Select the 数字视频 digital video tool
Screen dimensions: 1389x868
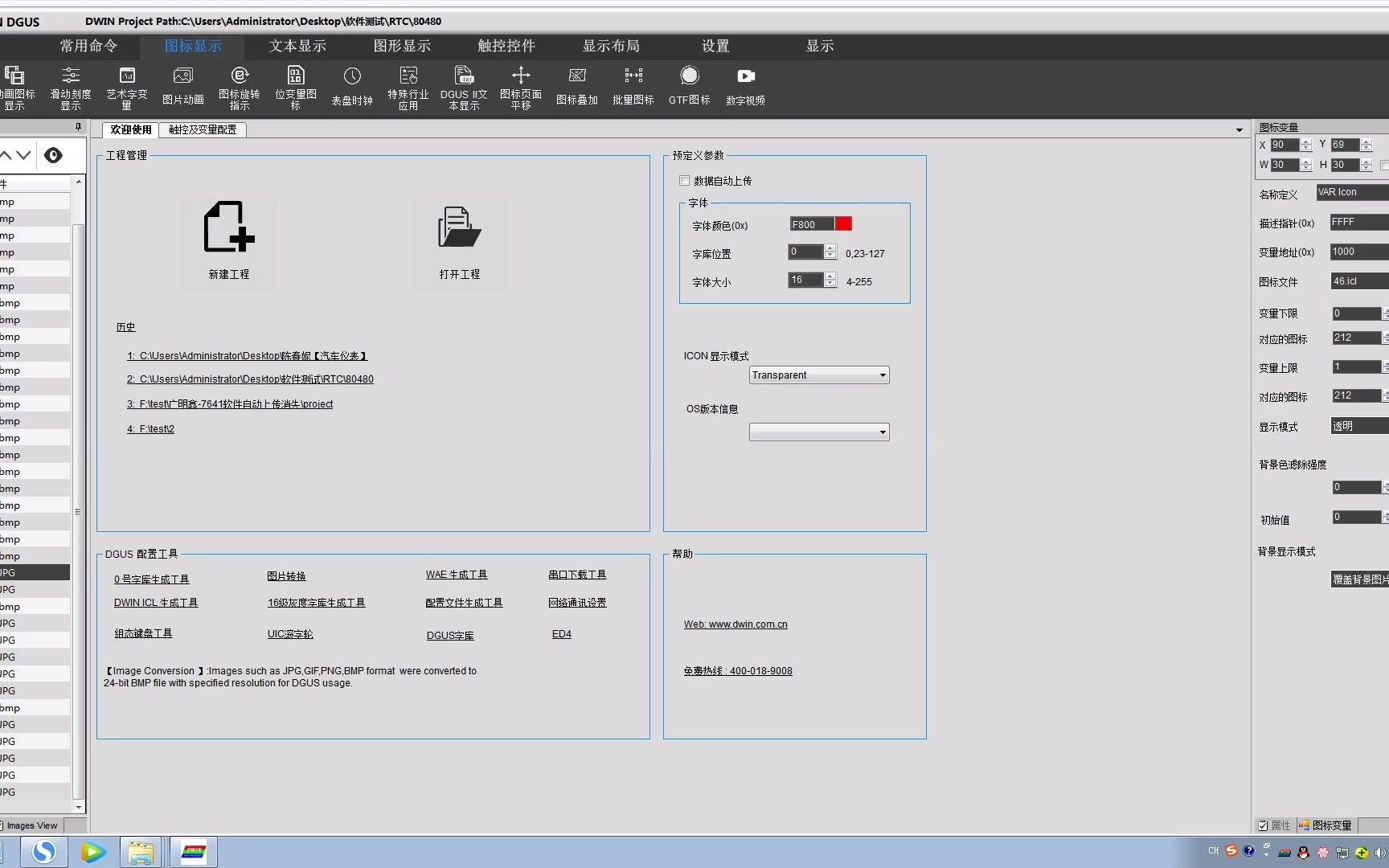[x=746, y=87]
